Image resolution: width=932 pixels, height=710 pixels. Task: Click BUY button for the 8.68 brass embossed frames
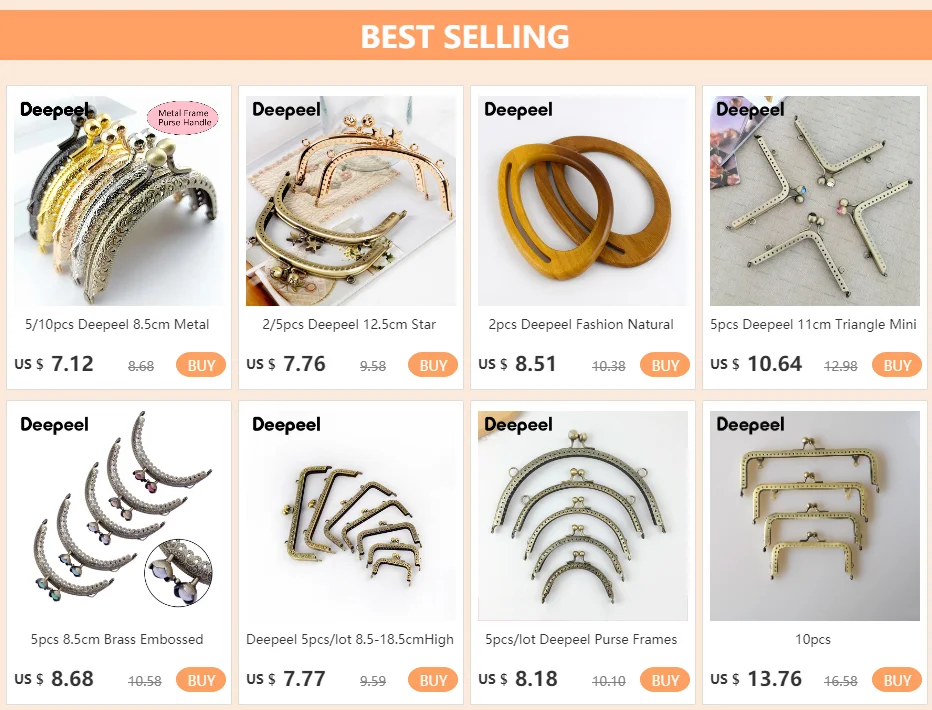[201, 680]
